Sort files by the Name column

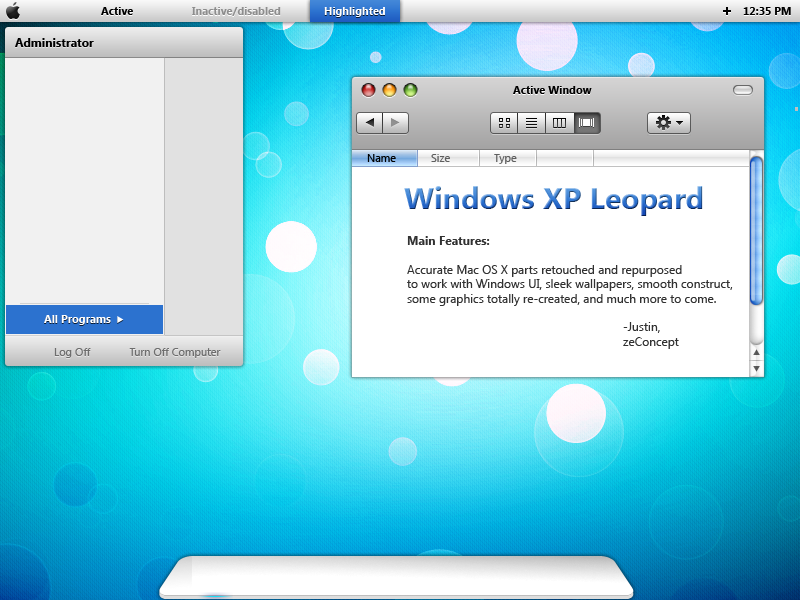coord(384,157)
